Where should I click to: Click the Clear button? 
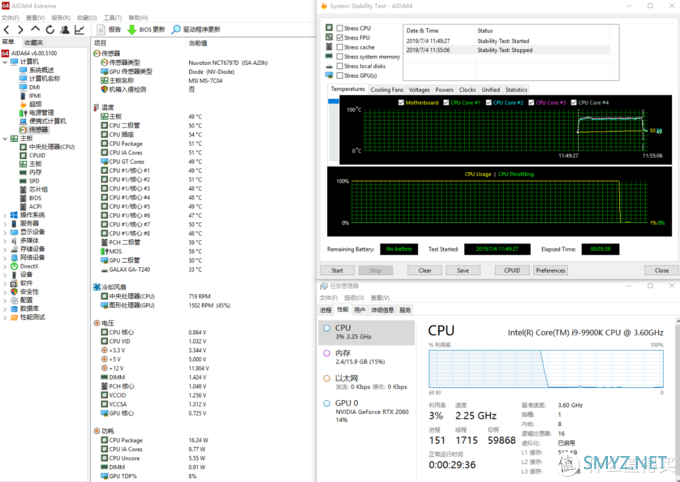pyautogui.click(x=425, y=270)
